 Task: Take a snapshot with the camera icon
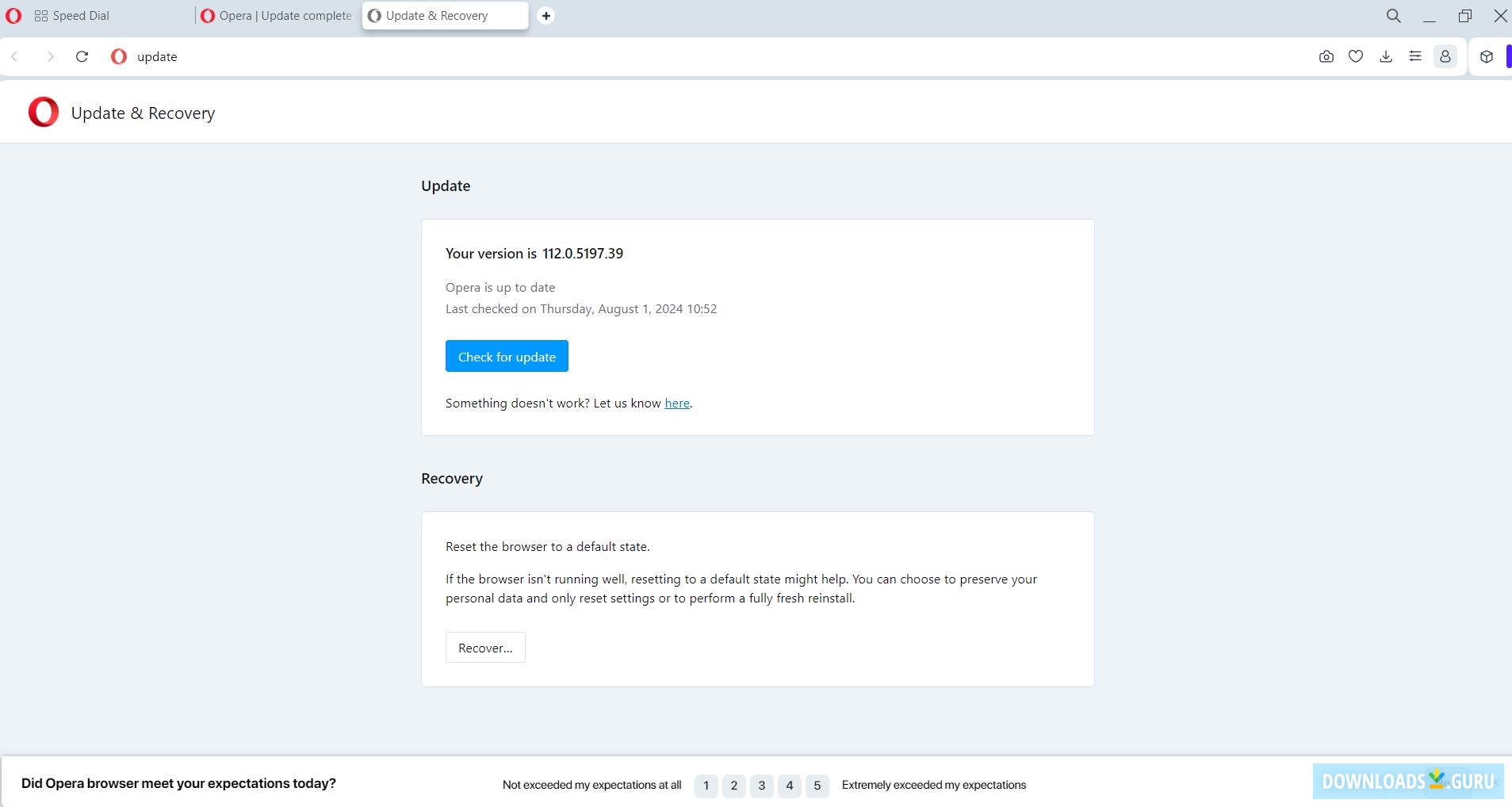point(1326,57)
